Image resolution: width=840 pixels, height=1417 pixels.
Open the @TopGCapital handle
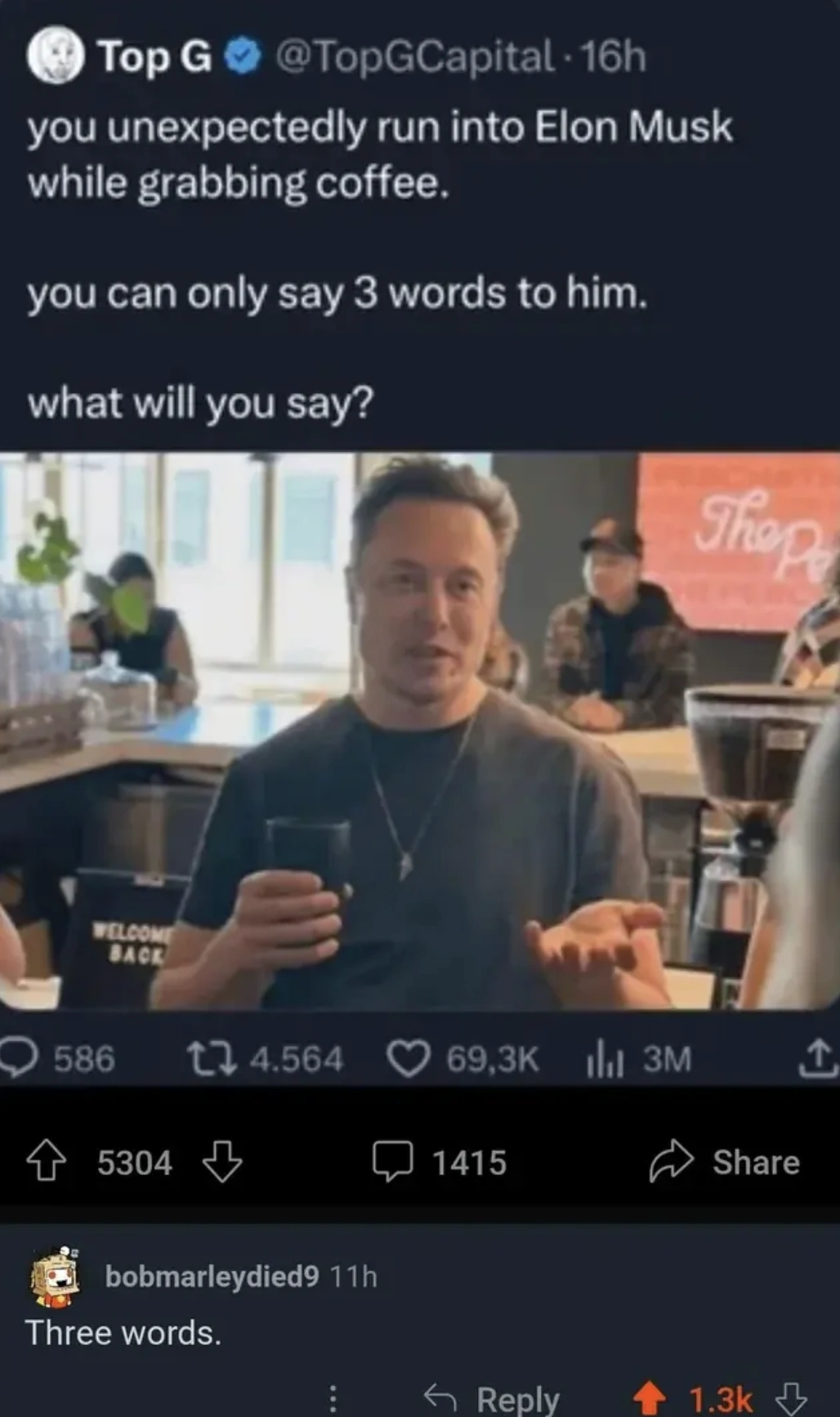[414, 56]
